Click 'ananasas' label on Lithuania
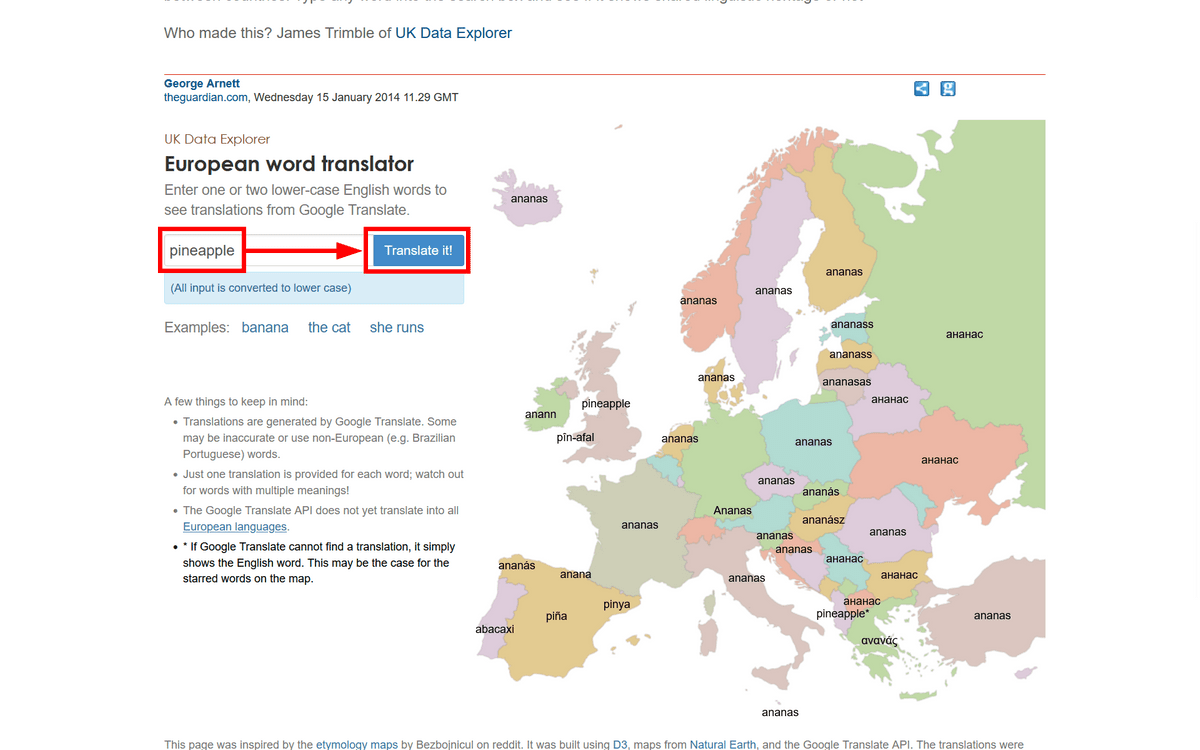Image resolution: width=1200 pixels, height=750 pixels. [847, 382]
